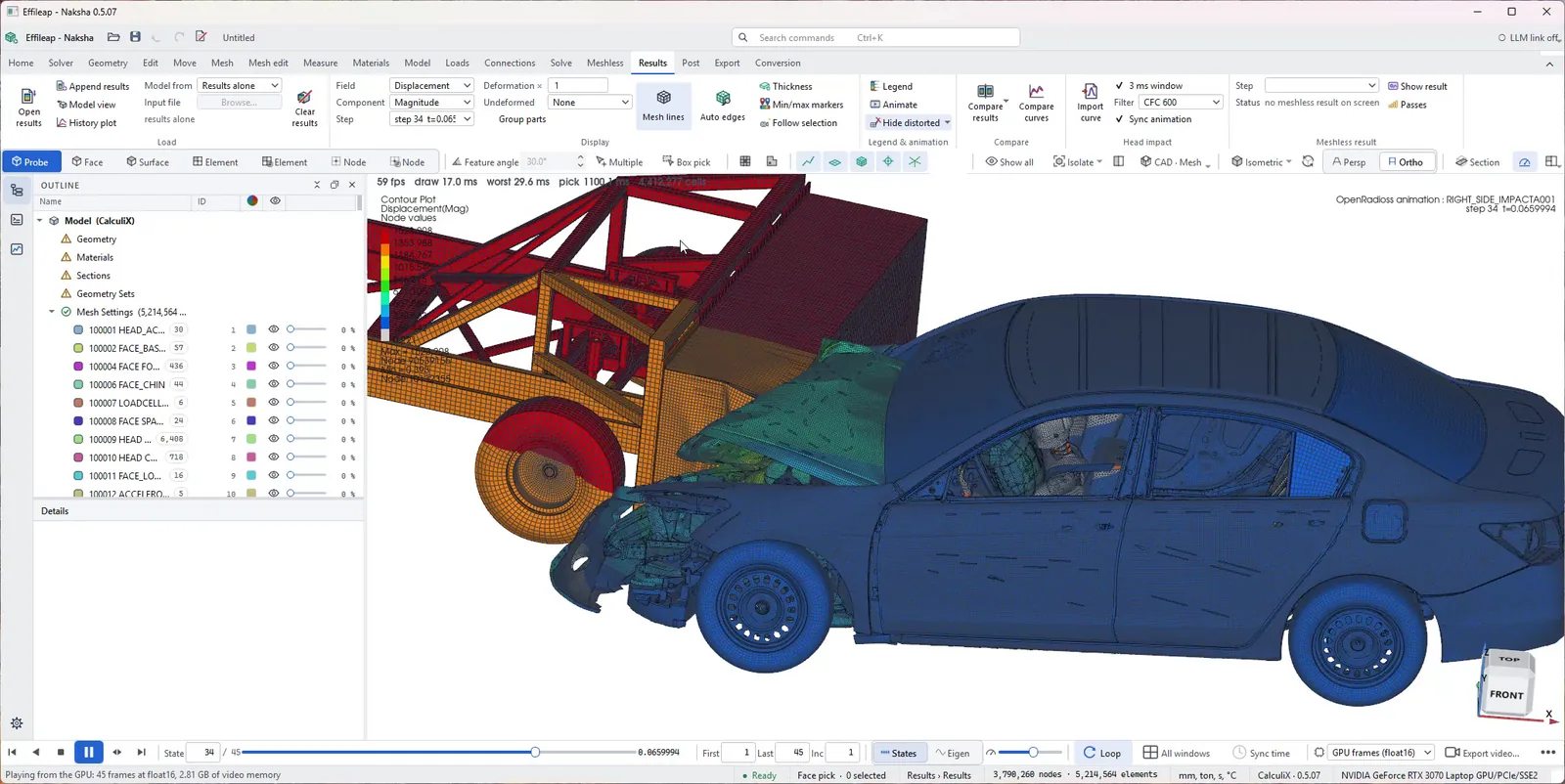Open the Meshless ribbon tab
Image resolution: width=1565 pixels, height=784 pixels.
(604, 63)
